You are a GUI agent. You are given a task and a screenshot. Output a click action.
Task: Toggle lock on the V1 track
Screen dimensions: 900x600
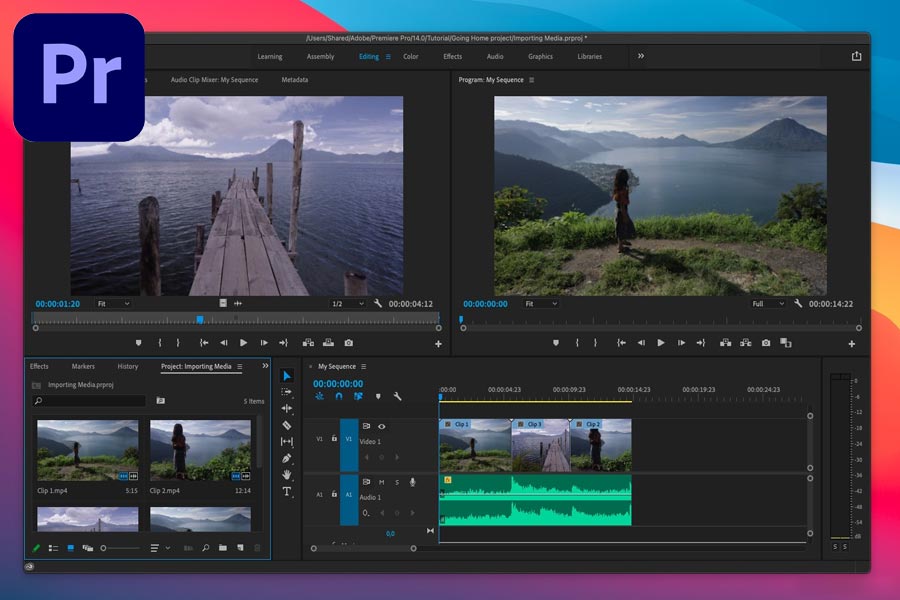[334, 438]
